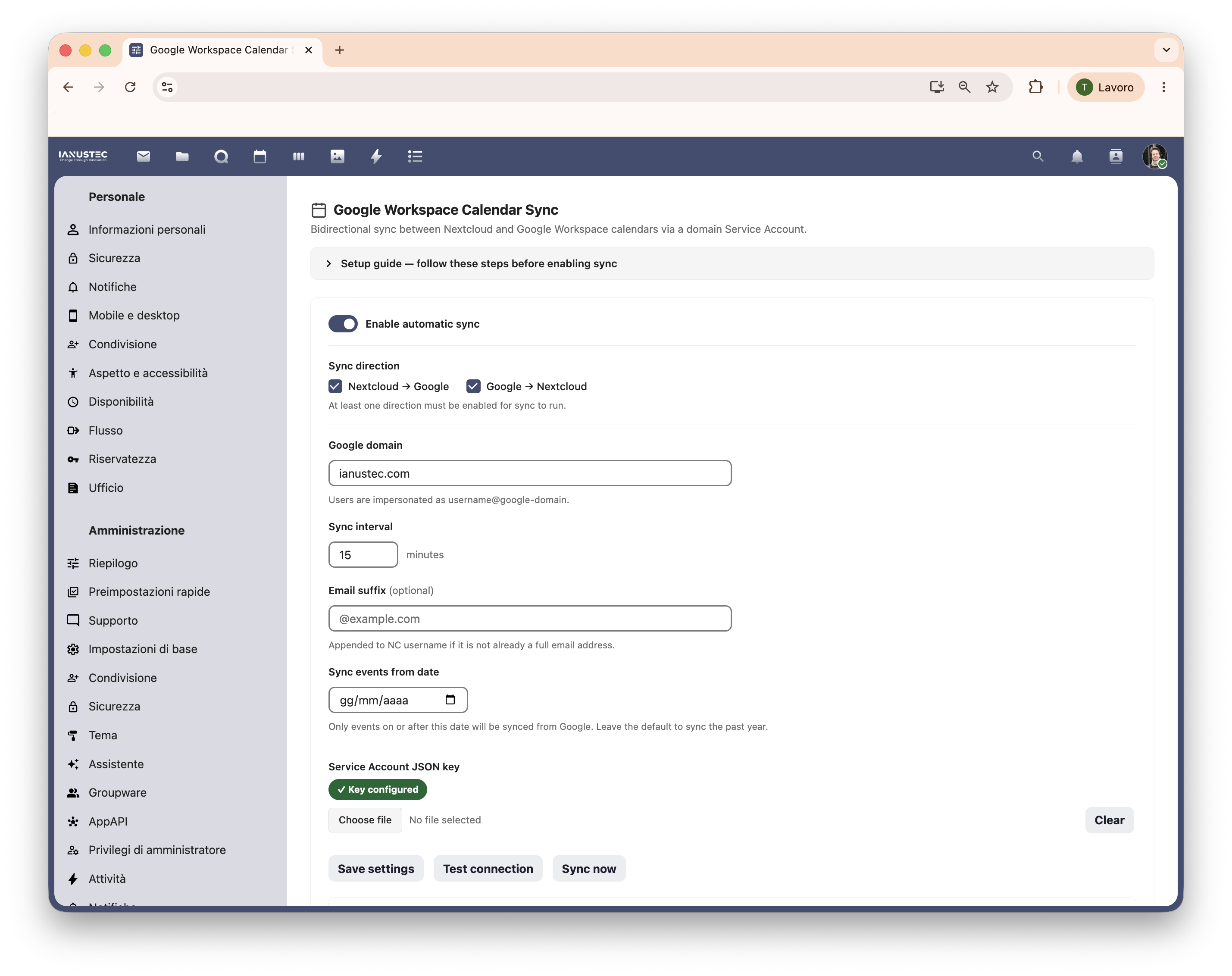The width and height of the screenshot is (1232, 976).
Task: Open the Tasks list icon
Action: 416,156
